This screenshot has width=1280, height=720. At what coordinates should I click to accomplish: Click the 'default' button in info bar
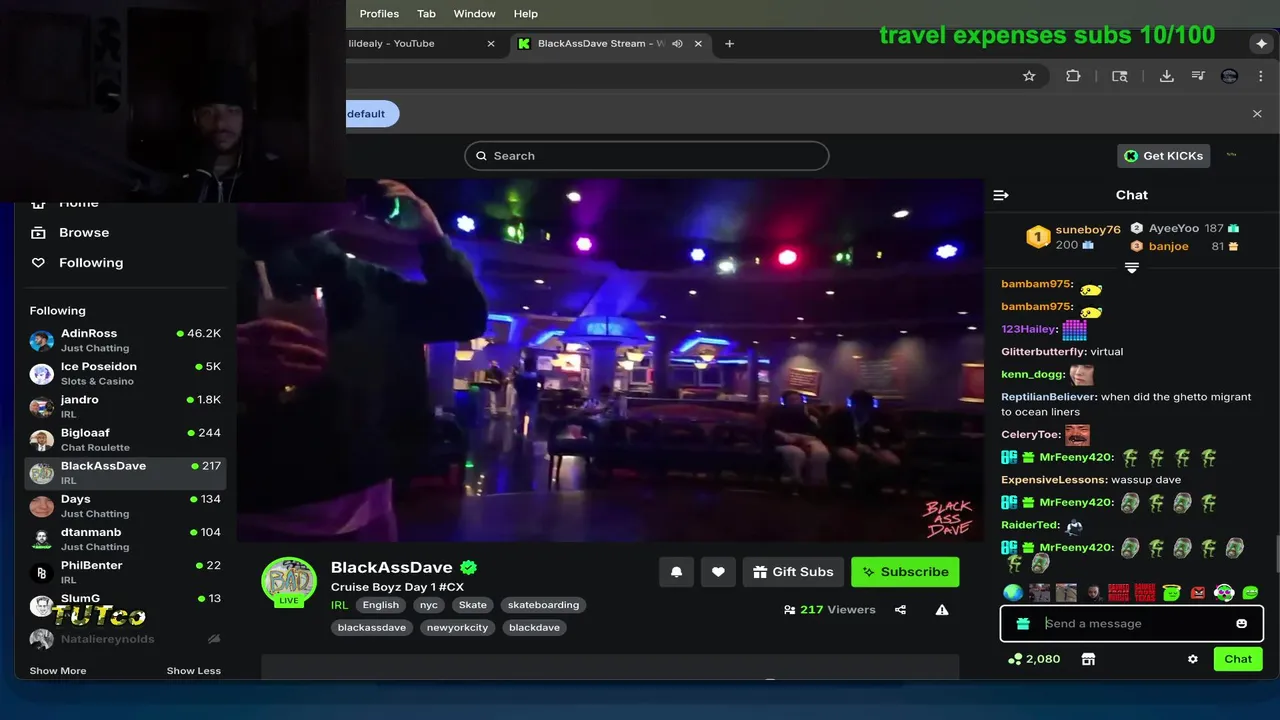(x=371, y=114)
